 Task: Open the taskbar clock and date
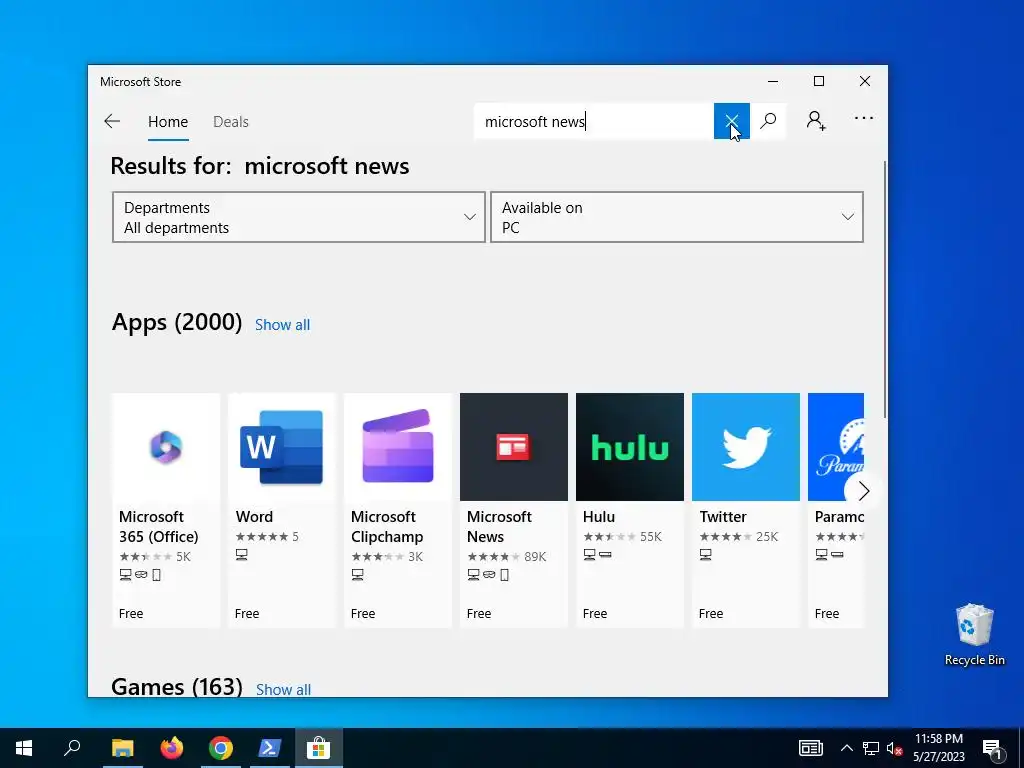938,748
